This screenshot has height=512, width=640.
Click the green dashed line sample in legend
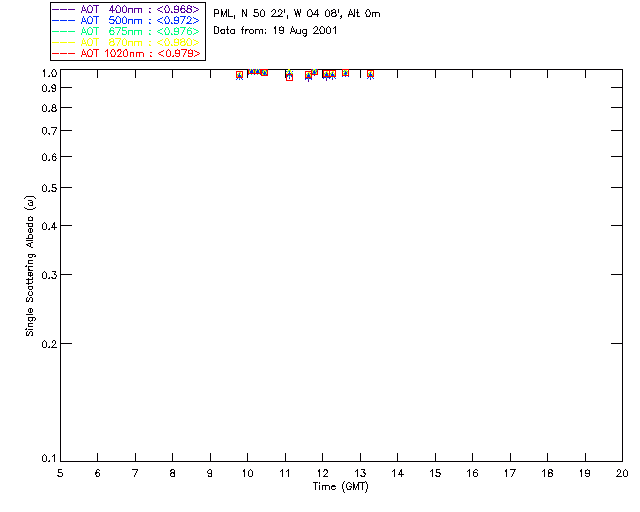64,31
